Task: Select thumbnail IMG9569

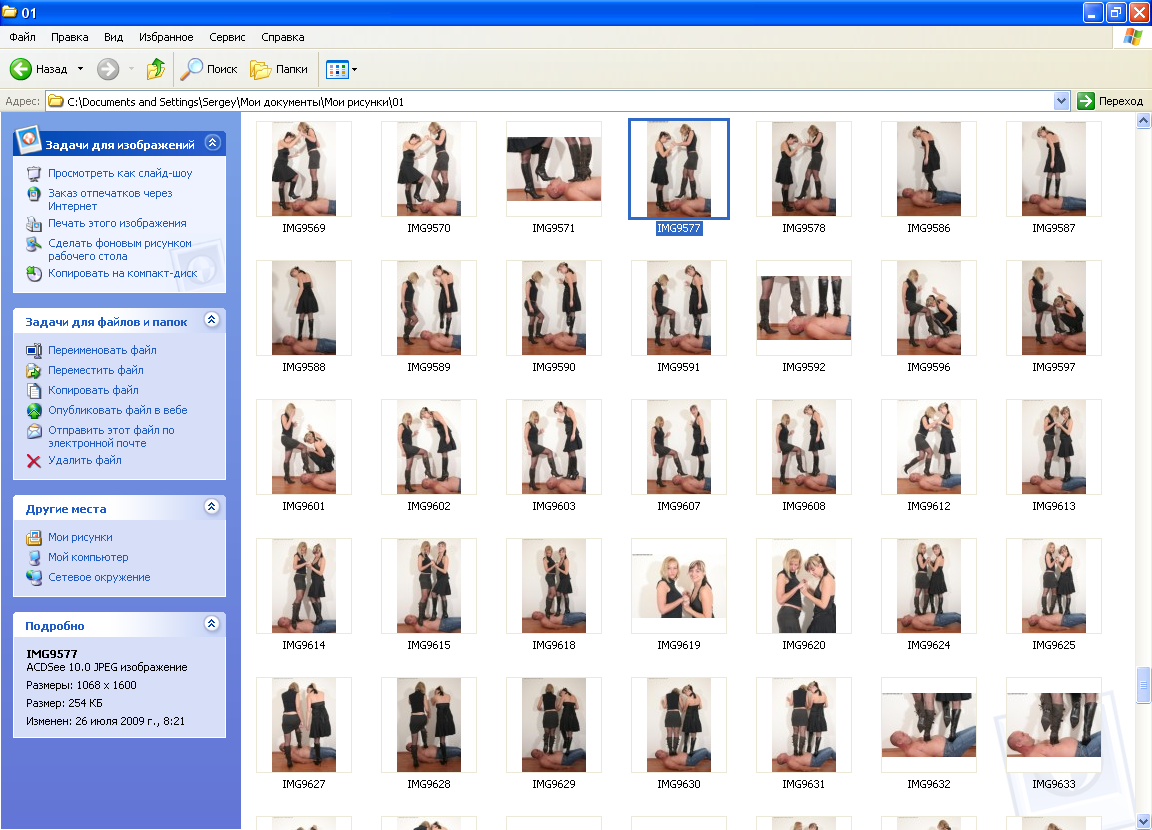Action: tap(304, 169)
